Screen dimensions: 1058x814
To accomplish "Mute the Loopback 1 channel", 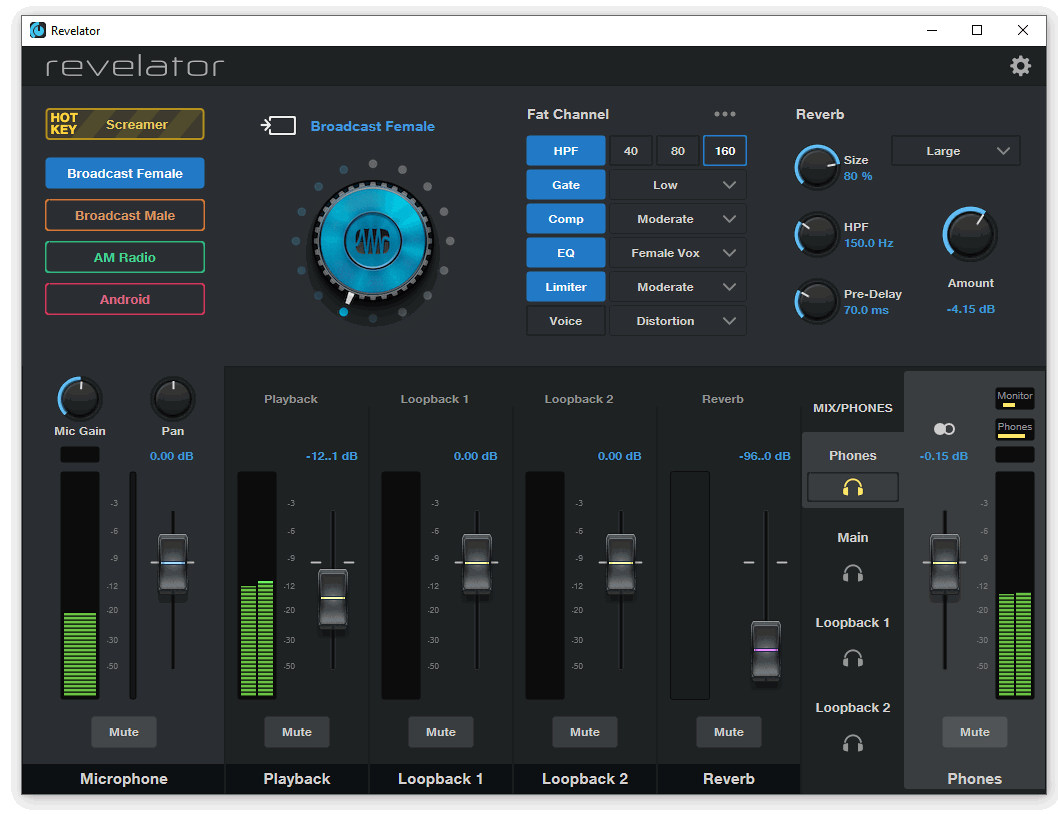I will tap(441, 732).
